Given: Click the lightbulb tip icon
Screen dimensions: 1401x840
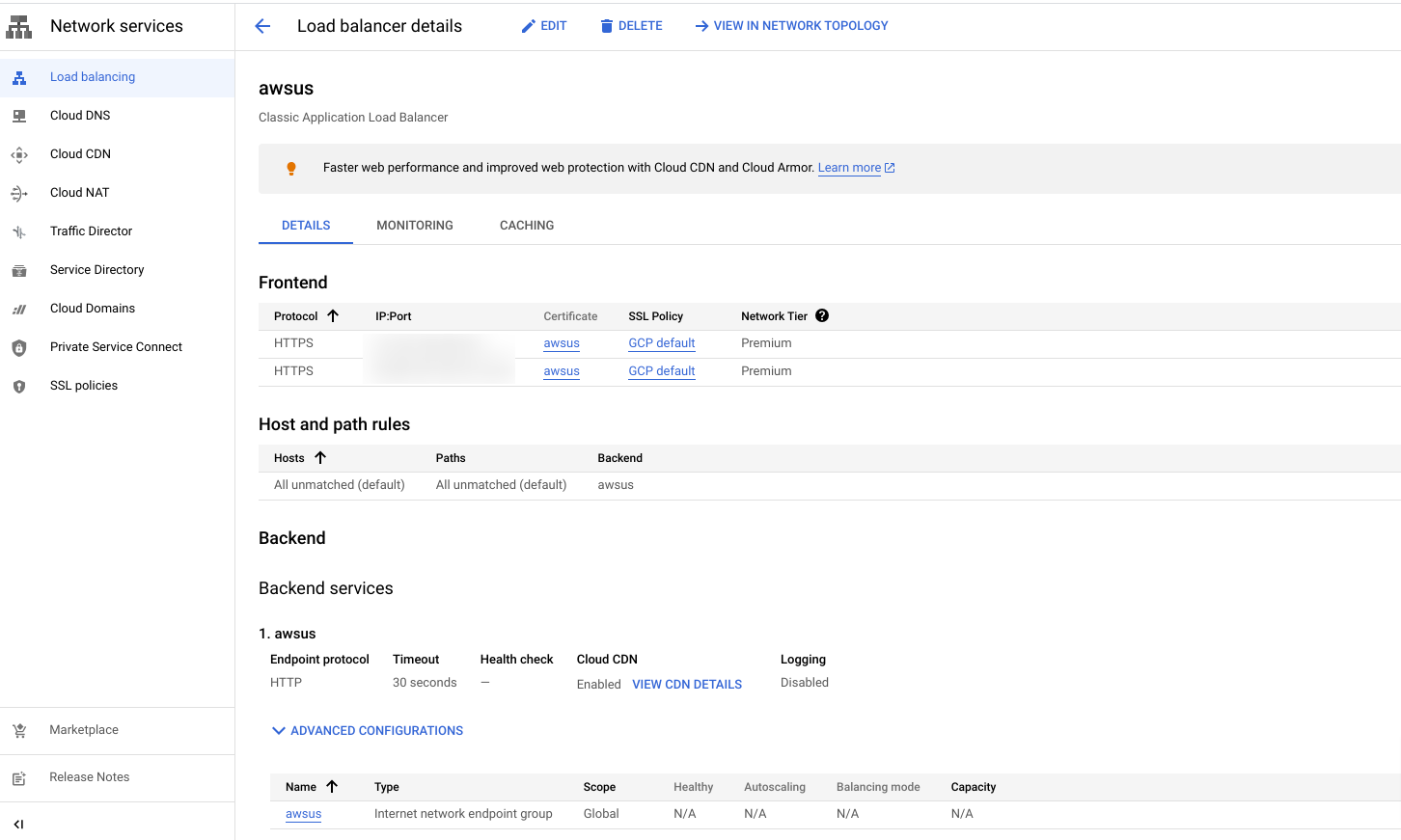Looking at the screenshot, I should click(291, 169).
